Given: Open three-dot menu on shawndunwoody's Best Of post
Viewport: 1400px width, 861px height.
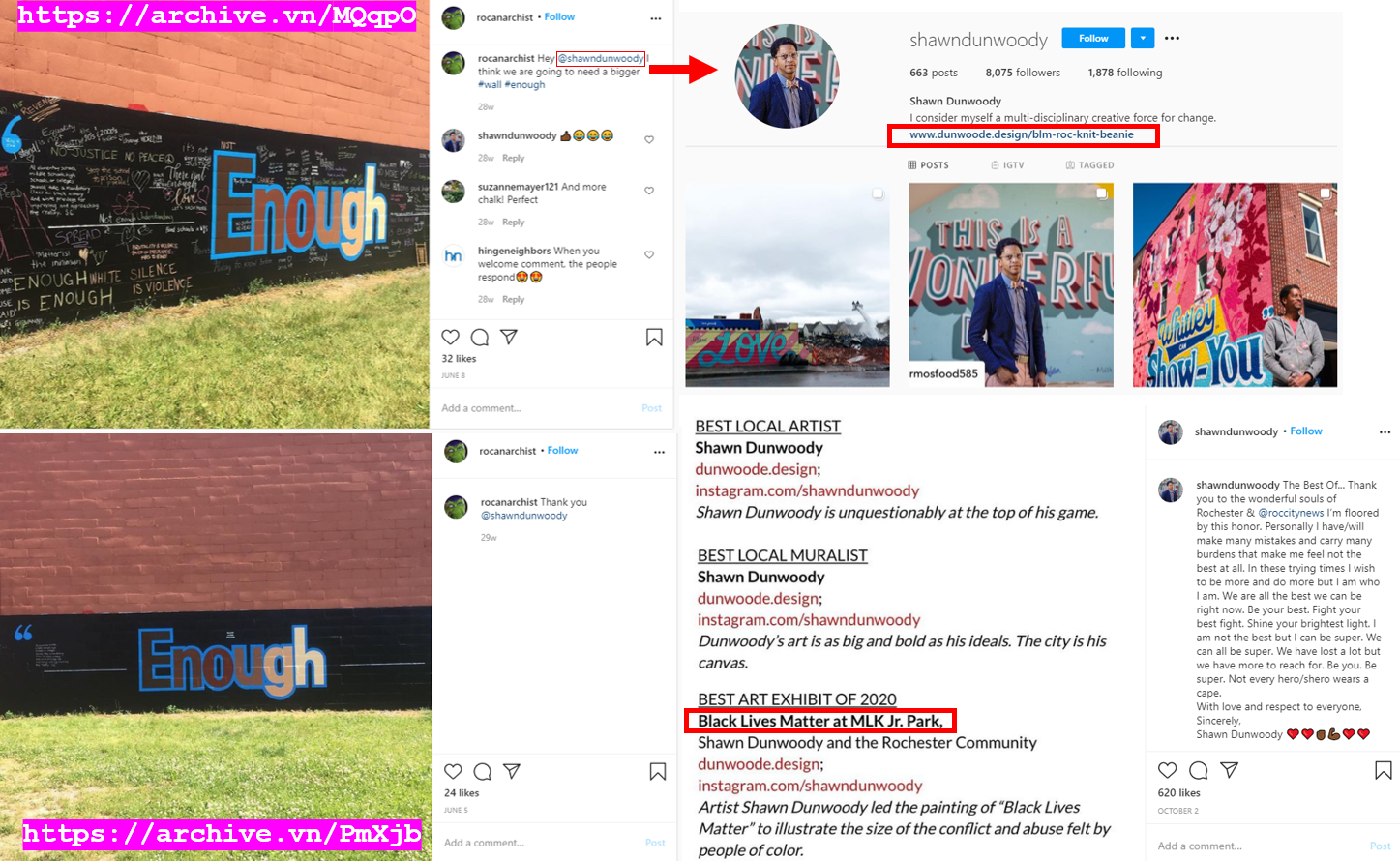Looking at the screenshot, I should click(x=1385, y=432).
